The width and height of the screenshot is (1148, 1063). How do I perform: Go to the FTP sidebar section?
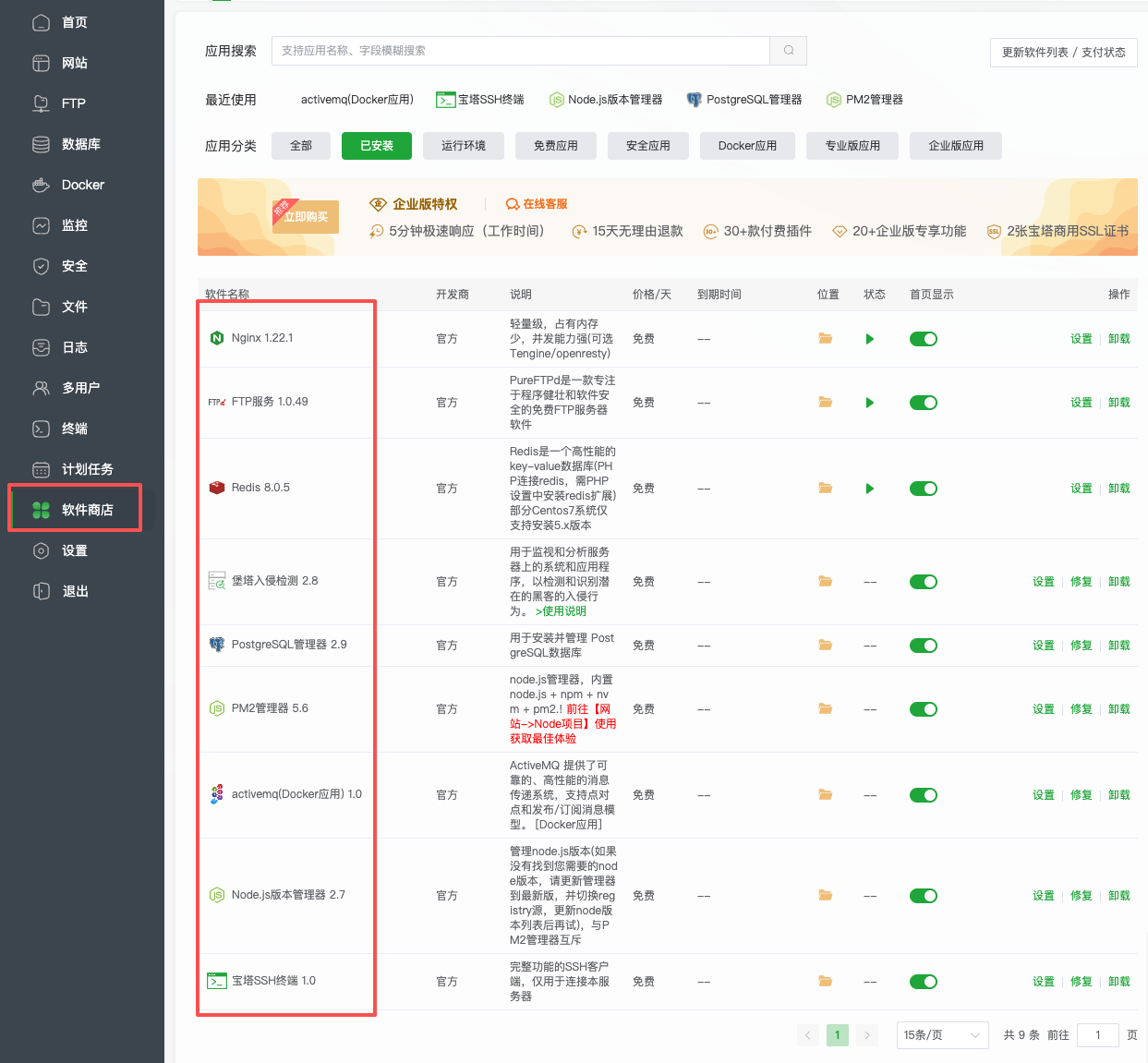click(x=73, y=103)
